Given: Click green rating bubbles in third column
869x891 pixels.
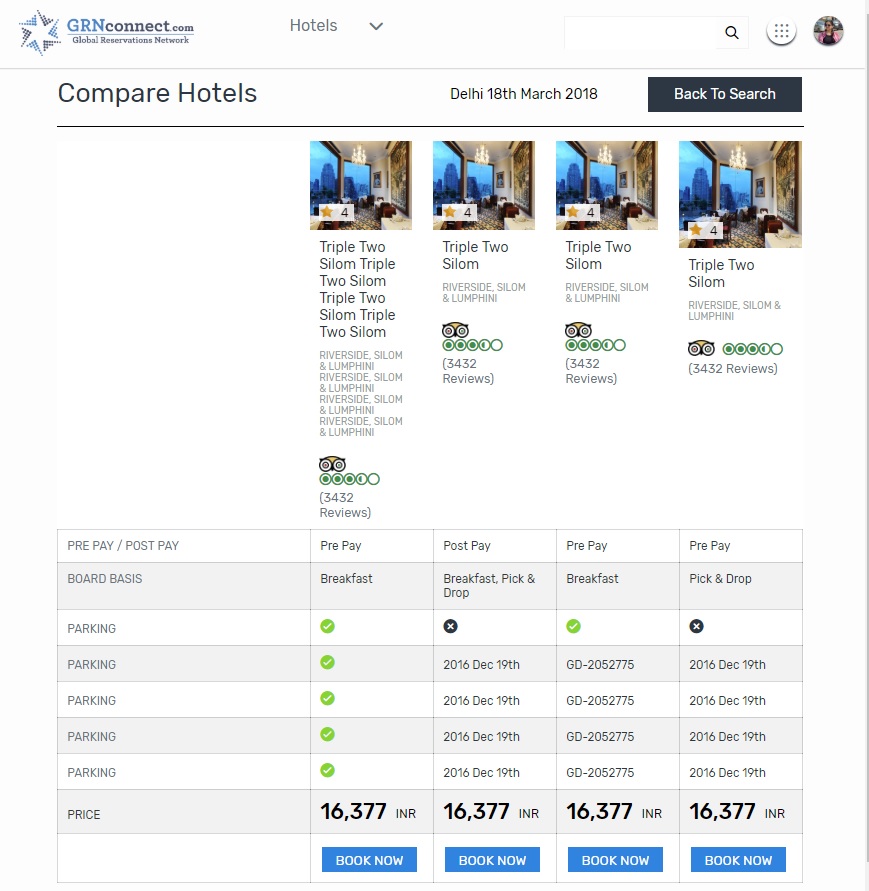Looking at the screenshot, I should click(x=596, y=345).
